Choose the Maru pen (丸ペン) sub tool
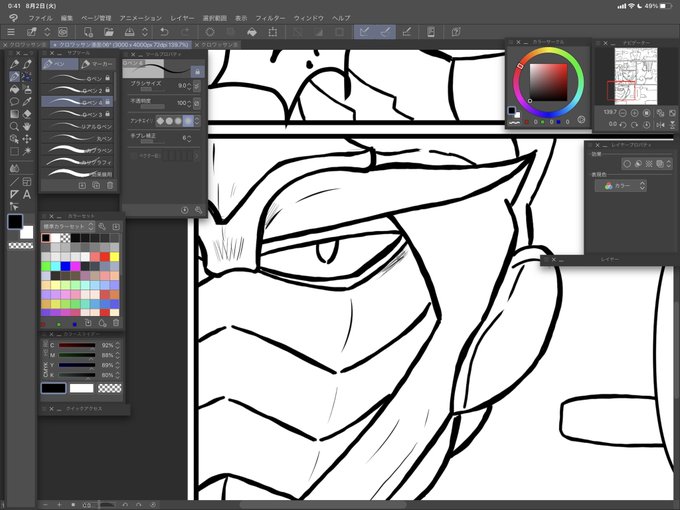 click(x=77, y=138)
